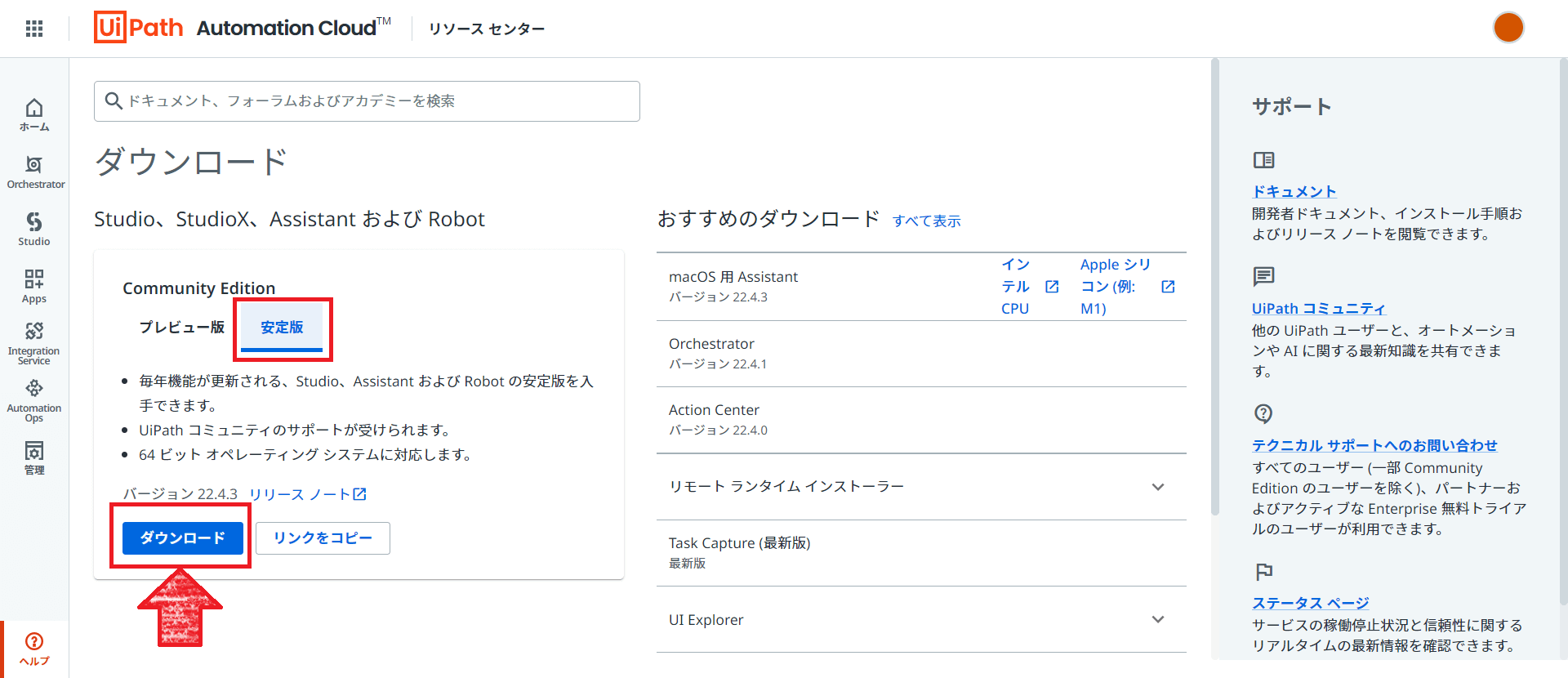Click the バージョン 22.4.3 text under Community Edition

coord(180,494)
